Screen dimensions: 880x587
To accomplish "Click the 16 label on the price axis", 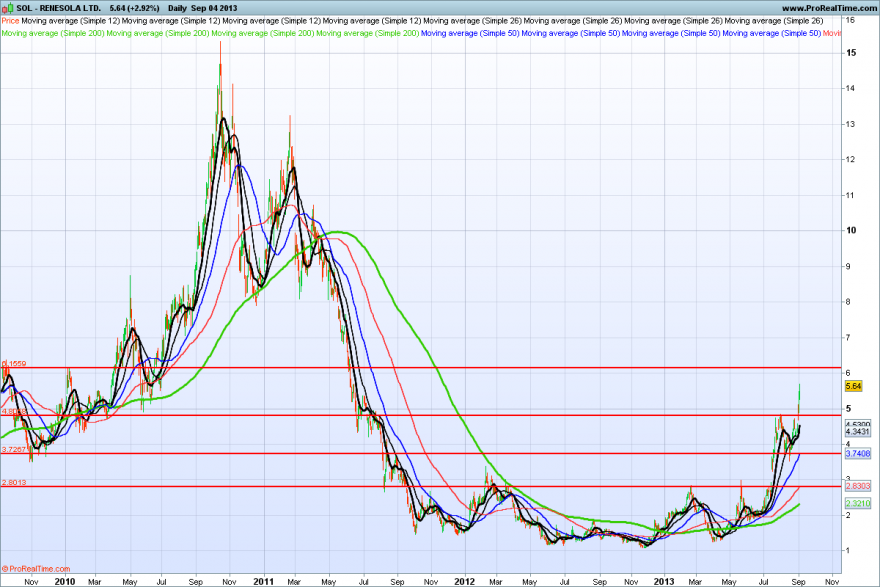I will pos(851,20).
